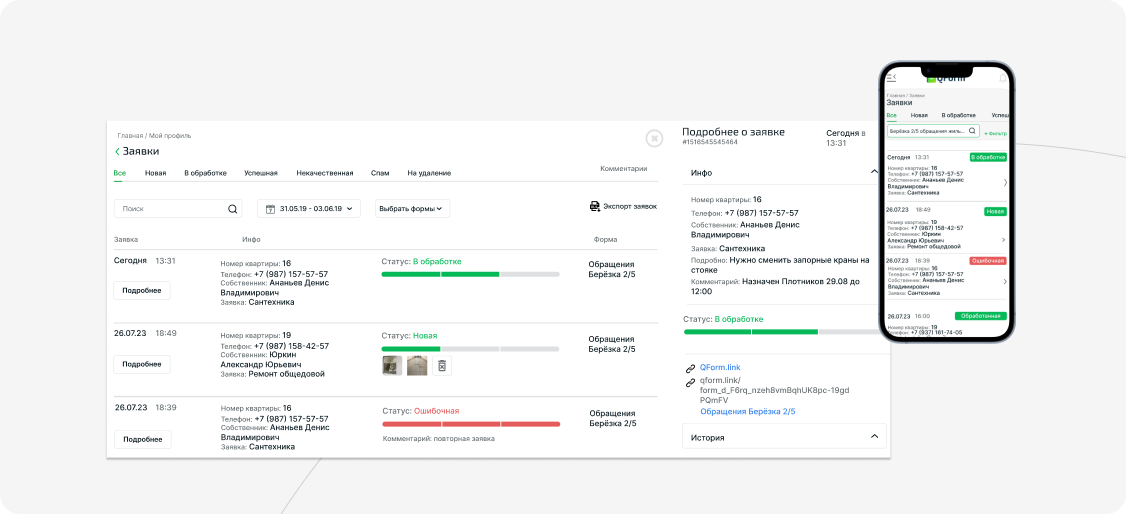
Task: Open first photo thumbnail in Юркин request
Action: 392,365
